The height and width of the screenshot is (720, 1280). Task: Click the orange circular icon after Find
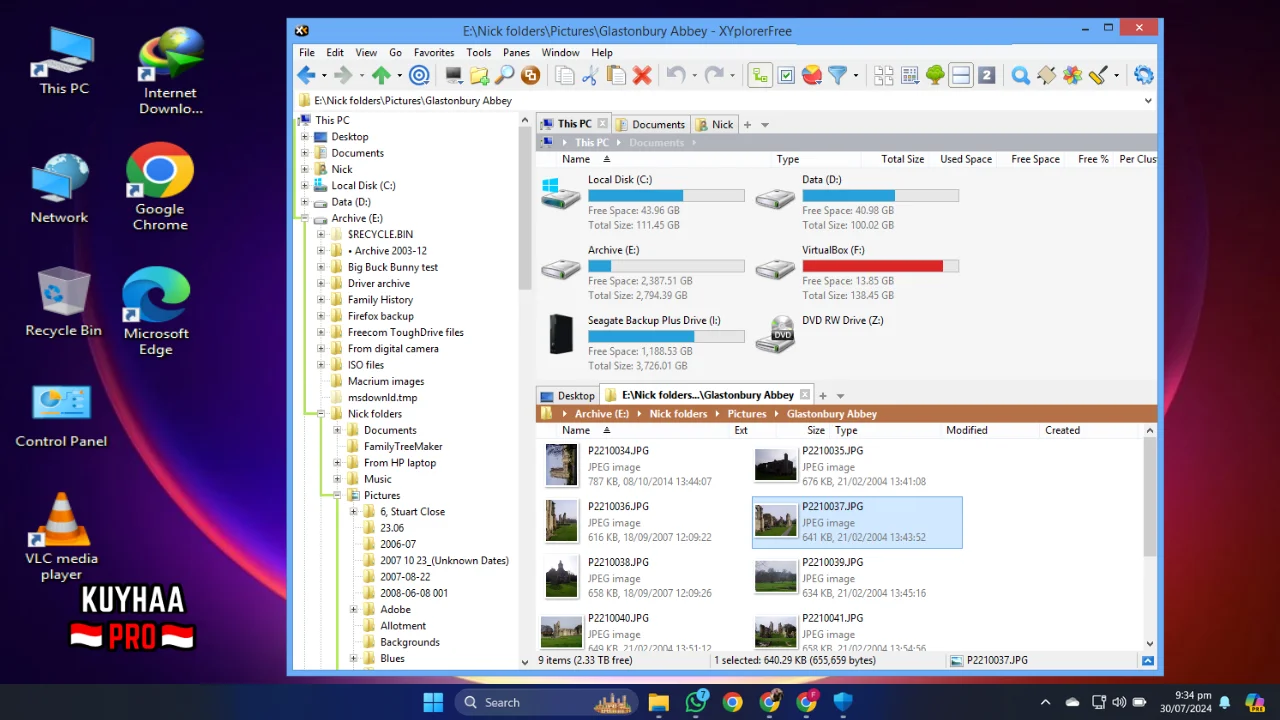tap(531, 75)
